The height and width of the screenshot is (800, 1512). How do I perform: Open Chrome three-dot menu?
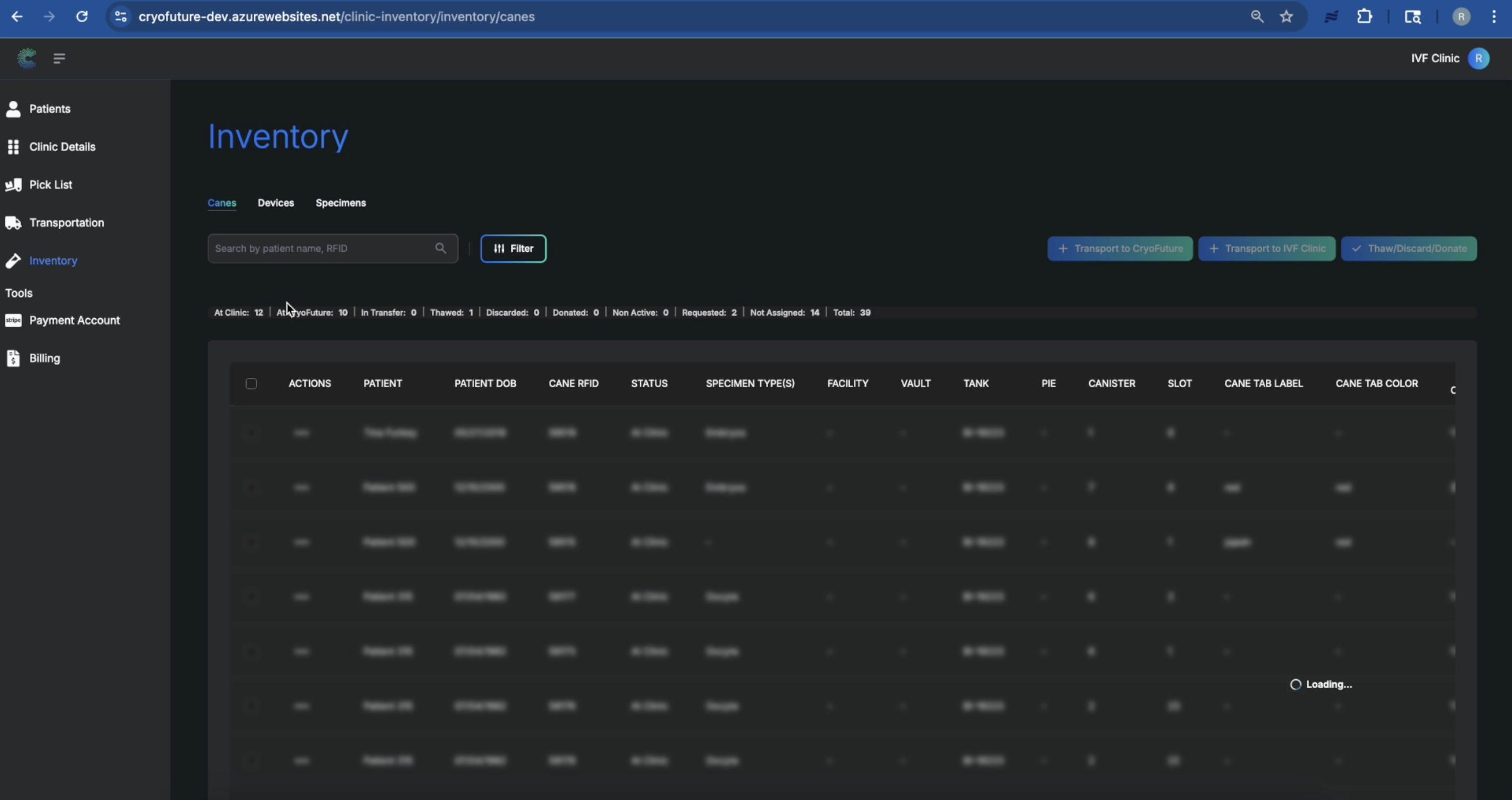[1494, 17]
